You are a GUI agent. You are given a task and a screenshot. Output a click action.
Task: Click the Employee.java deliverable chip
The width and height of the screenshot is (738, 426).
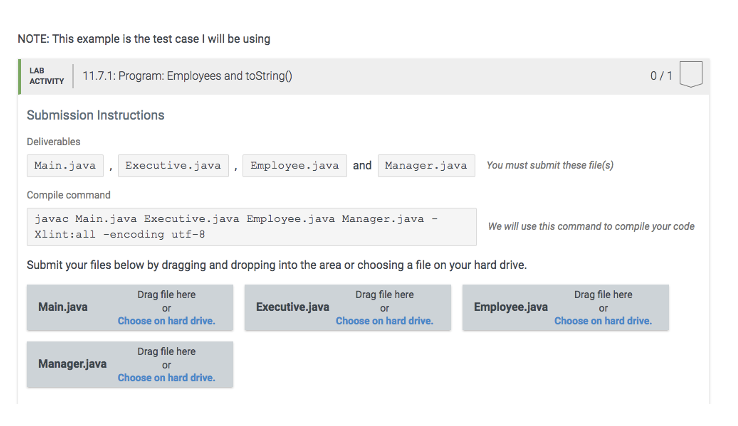pyautogui.click(x=295, y=165)
